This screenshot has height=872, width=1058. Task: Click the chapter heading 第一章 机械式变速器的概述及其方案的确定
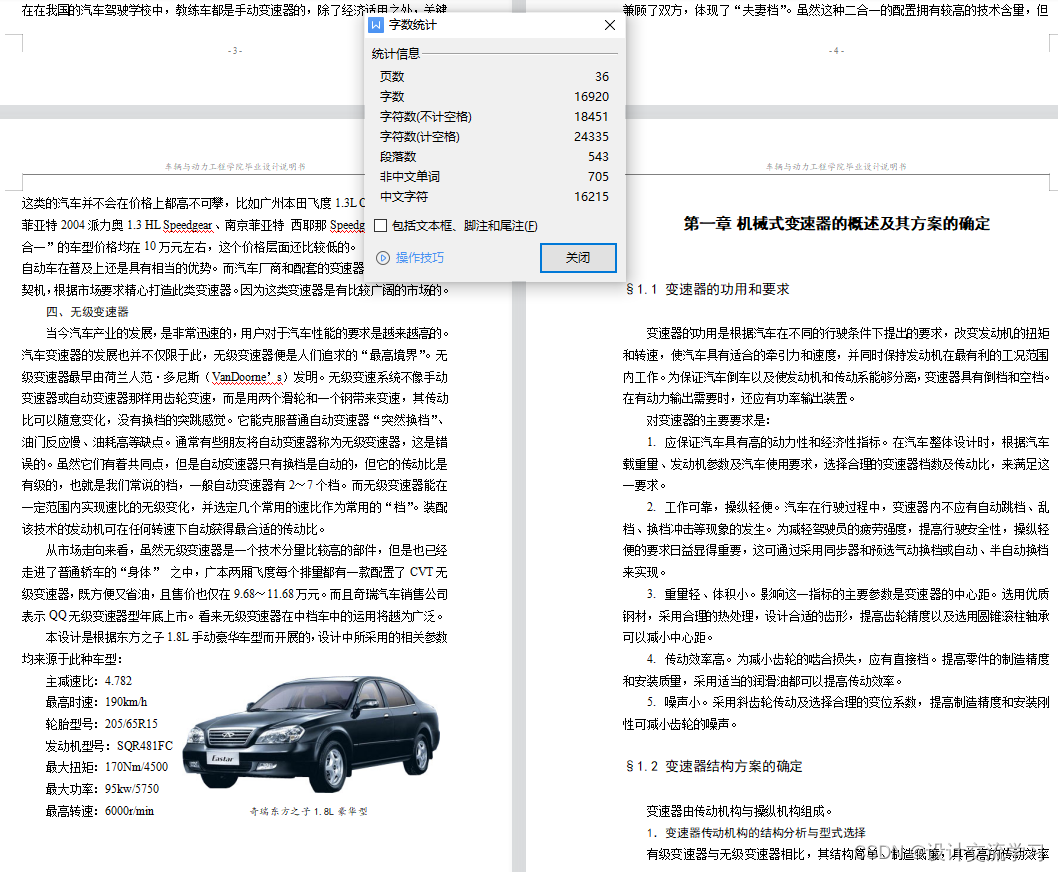point(836,223)
